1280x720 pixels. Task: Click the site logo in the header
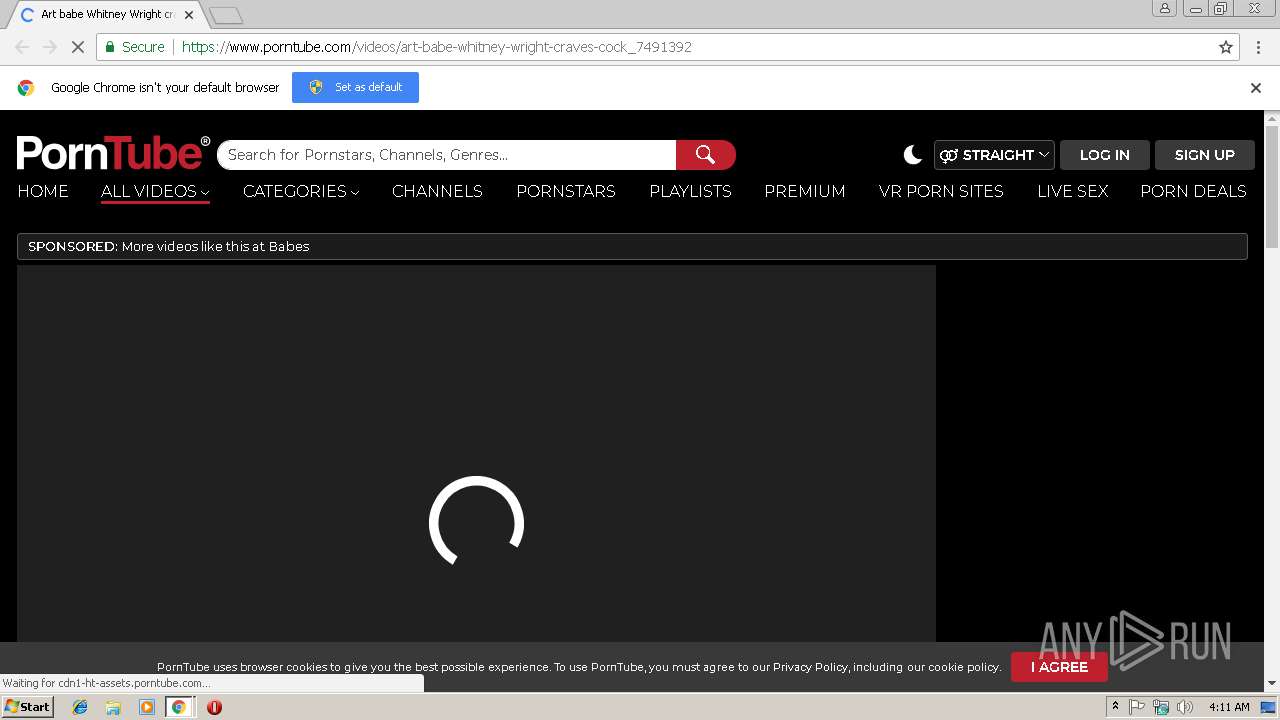point(113,153)
